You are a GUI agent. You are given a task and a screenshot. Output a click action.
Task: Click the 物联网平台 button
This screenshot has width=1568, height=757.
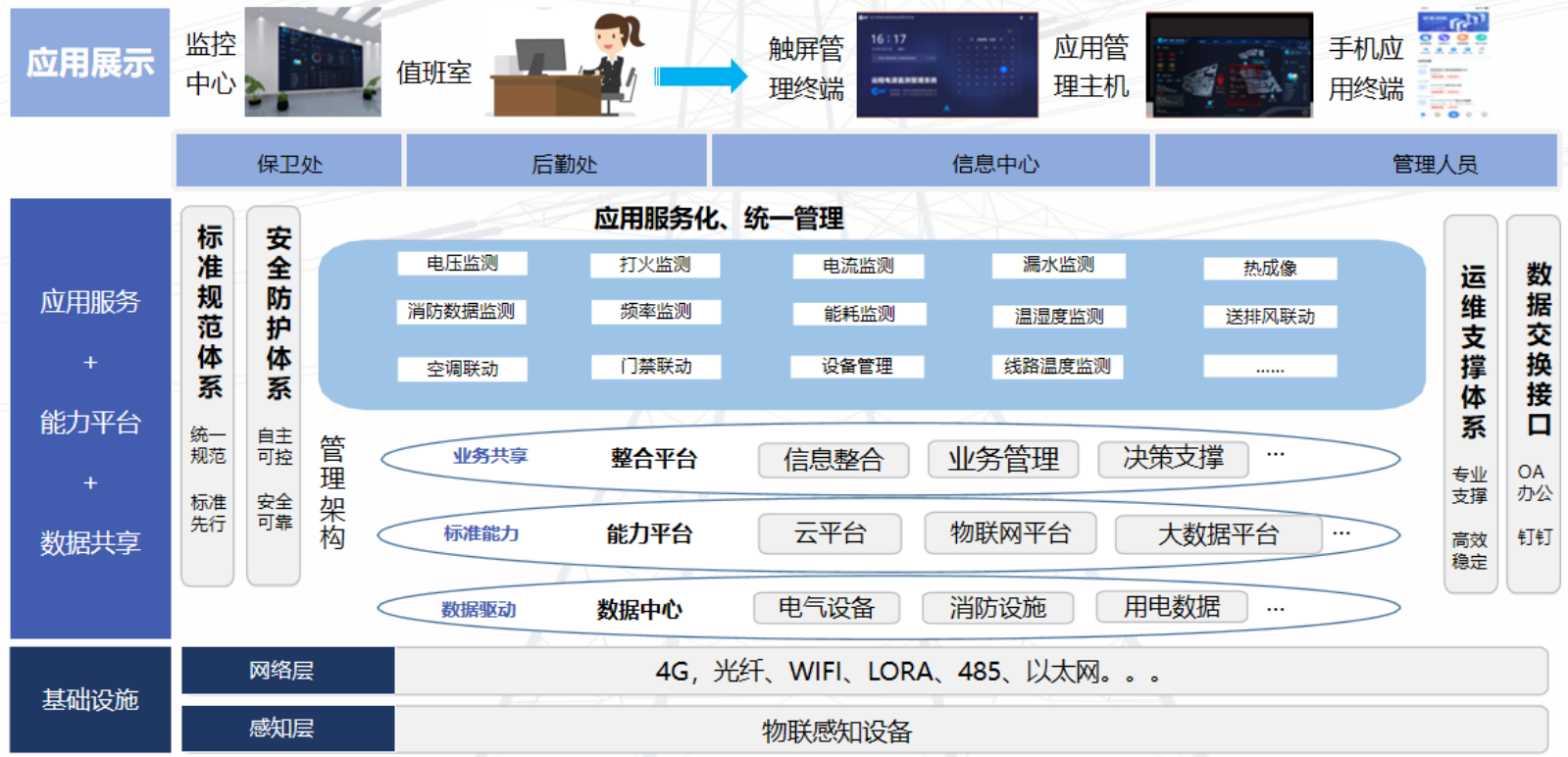(1010, 534)
